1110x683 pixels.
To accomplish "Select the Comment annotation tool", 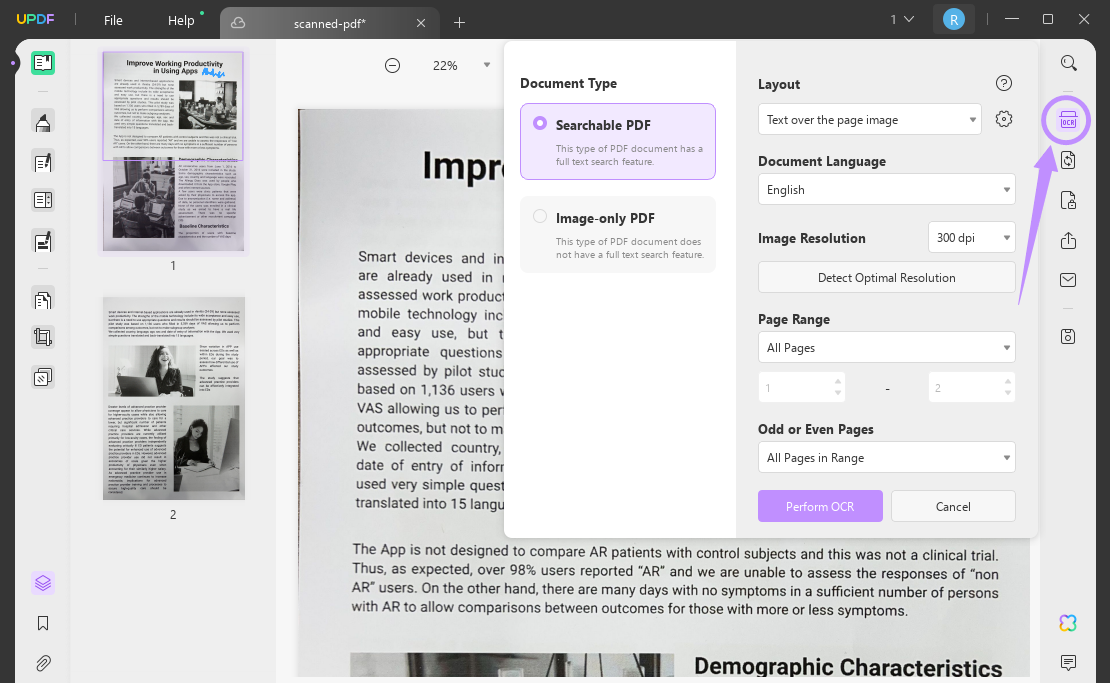I will click(42, 120).
